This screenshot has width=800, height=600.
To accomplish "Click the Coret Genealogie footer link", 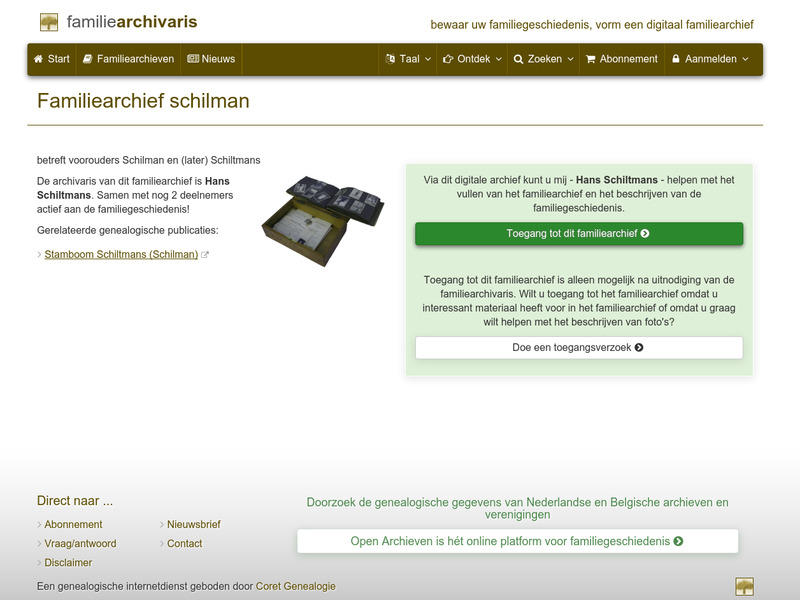I will [296, 586].
